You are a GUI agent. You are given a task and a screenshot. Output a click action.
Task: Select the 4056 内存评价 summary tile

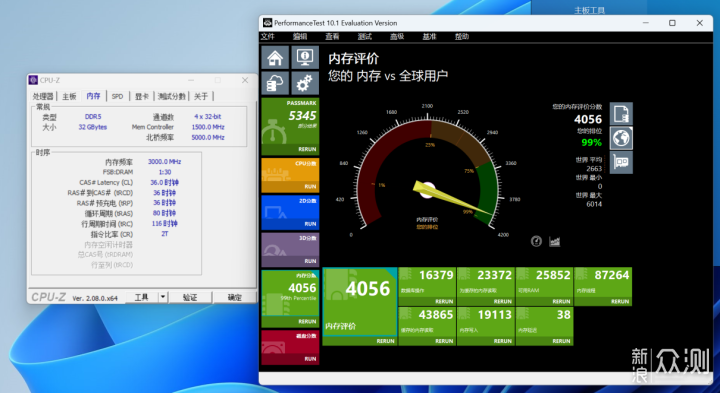[x=360, y=307]
